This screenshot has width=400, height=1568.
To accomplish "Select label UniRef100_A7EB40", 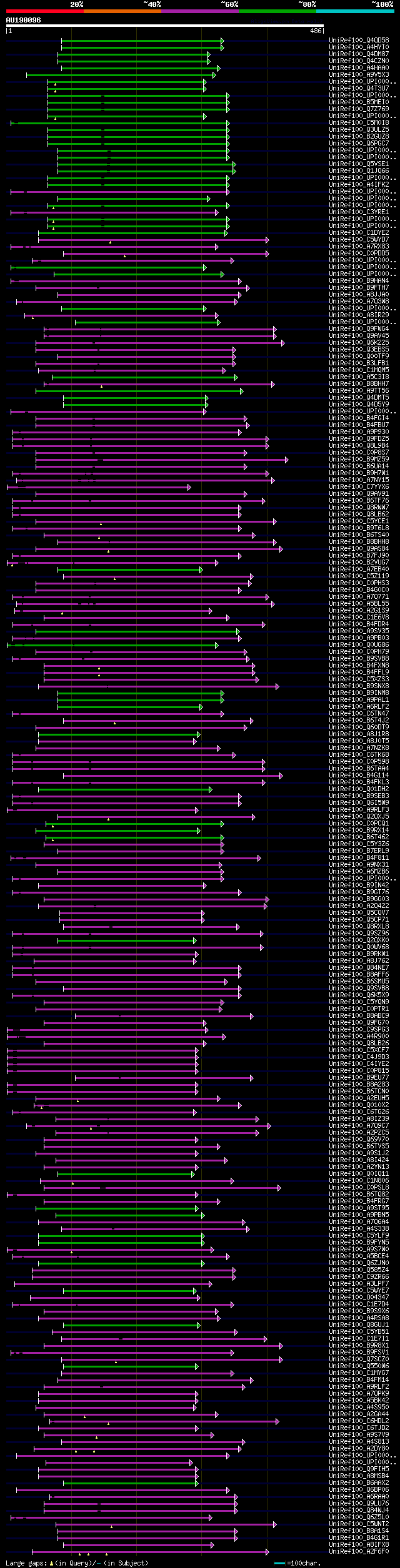I will (359, 570).
